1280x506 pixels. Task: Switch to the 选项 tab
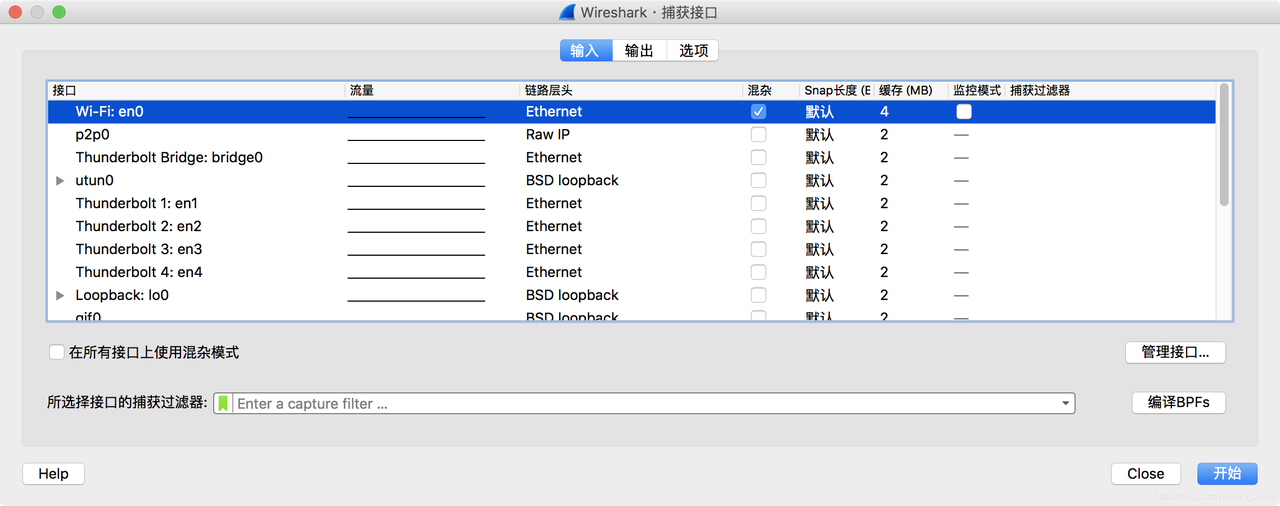click(693, 50)
